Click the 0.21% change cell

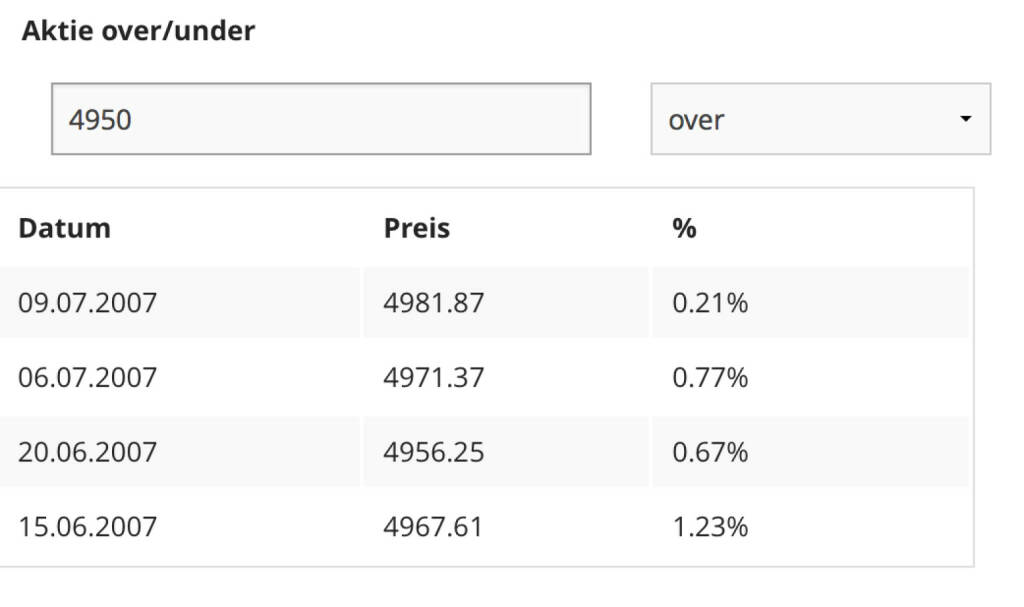tap(710, 302)
